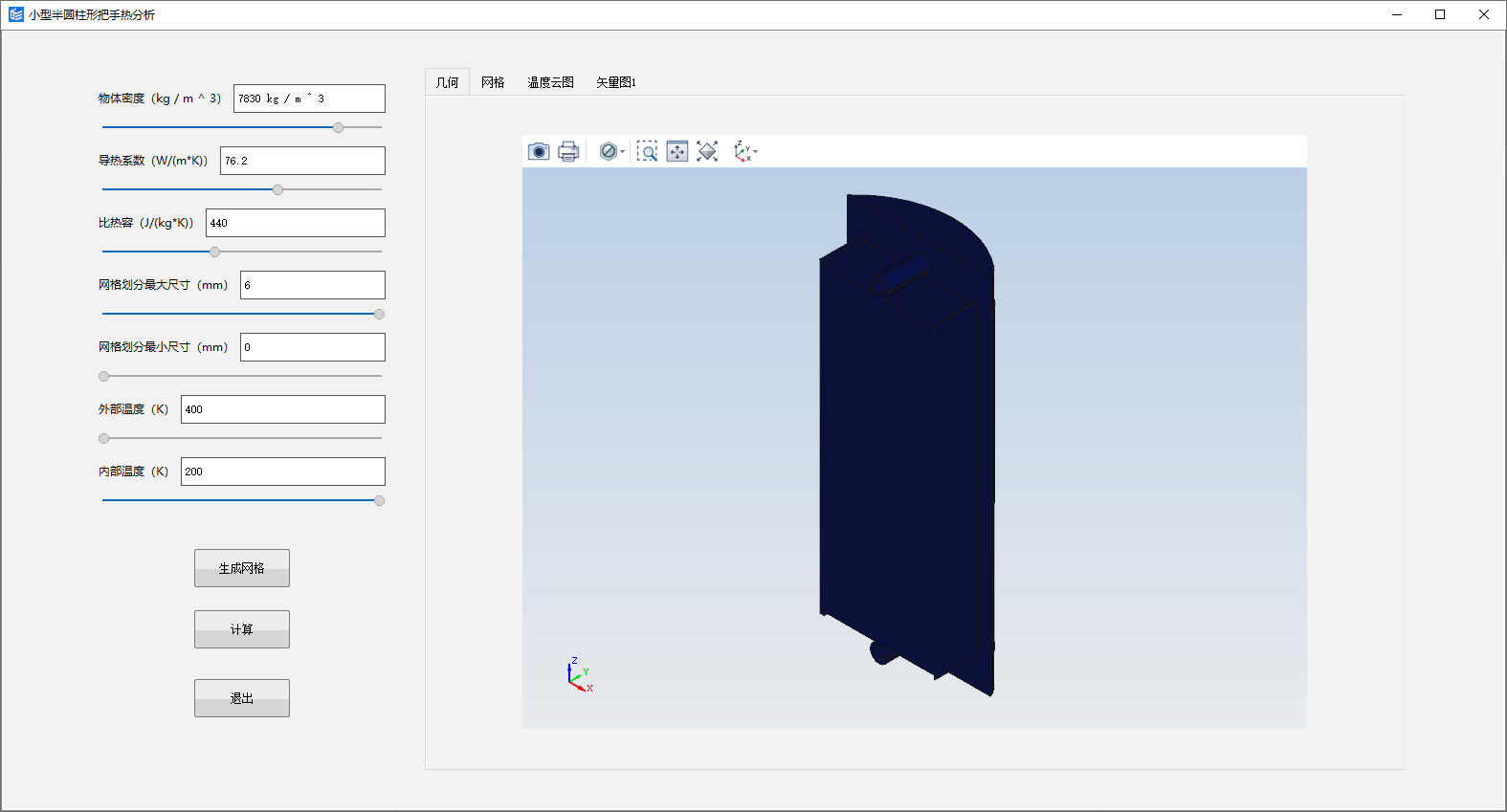Open the view orientation dropdown arrow
This screenshot has width=1507, height=812.
point(756,152)
